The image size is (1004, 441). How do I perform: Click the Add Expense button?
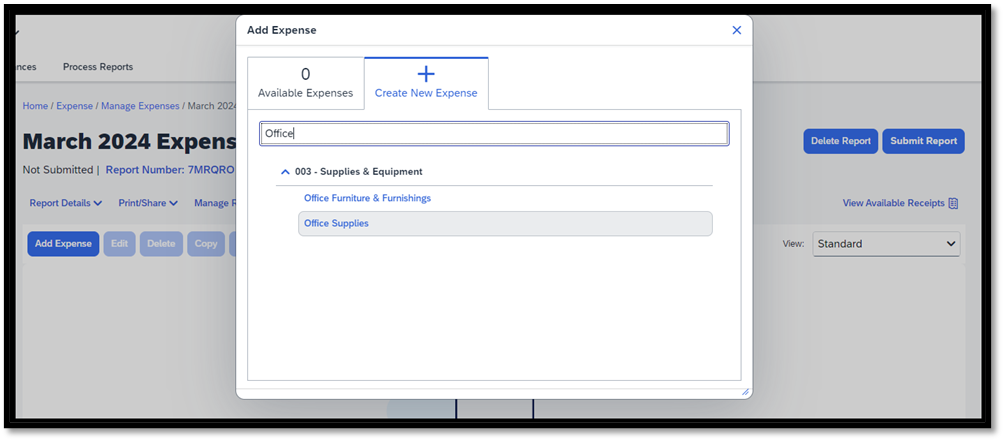[63, 244]
